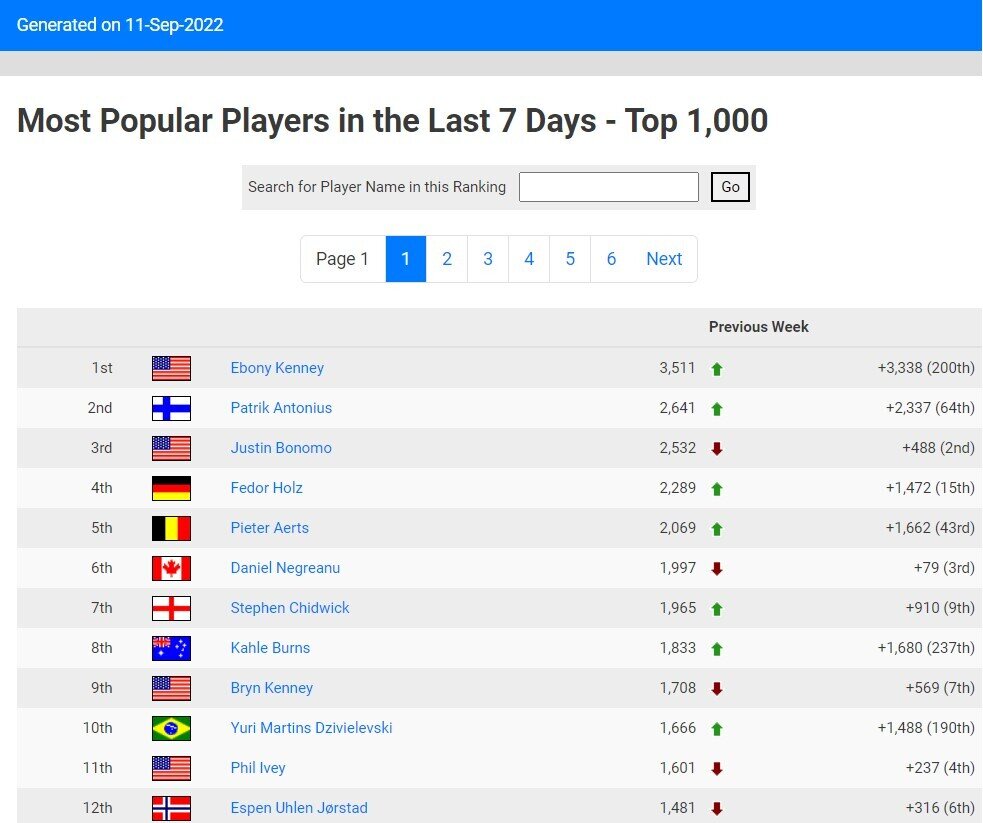
Task: Click red down arrow in Phil Ivey row
Action: pyautogui.click(x=717, y=769)
